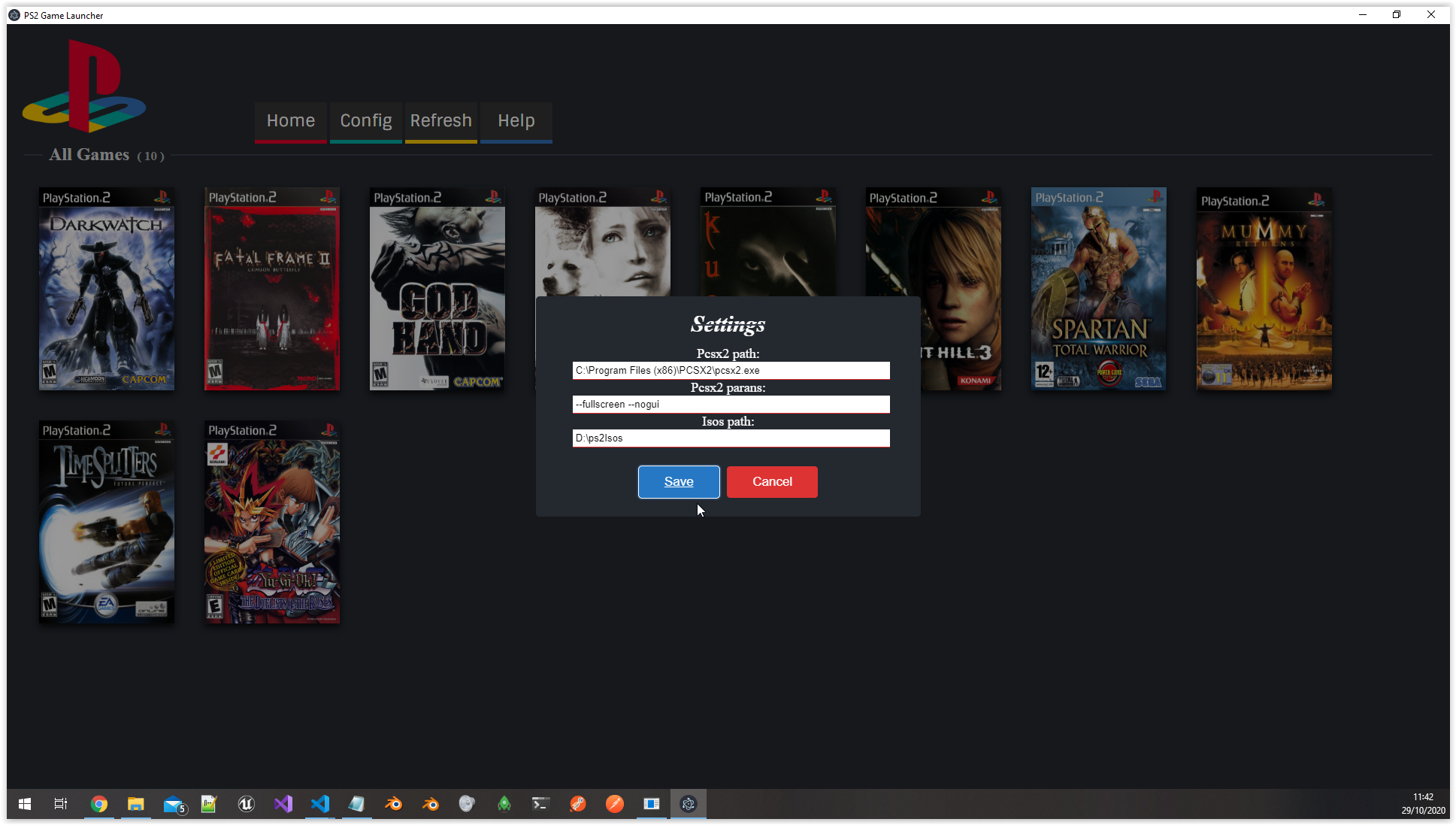Focus the Pcsx2 parans text field
Image resolution: width=1456 pixels, height=825 pixels.
[731, 404]
